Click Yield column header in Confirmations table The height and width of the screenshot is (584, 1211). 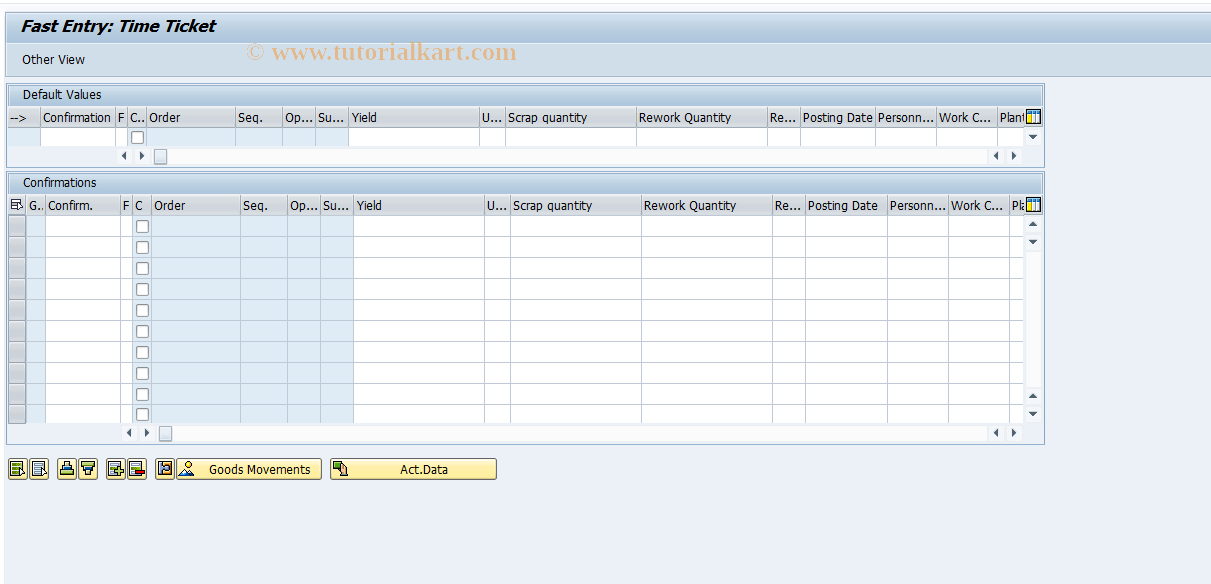[x=419, y=205]
